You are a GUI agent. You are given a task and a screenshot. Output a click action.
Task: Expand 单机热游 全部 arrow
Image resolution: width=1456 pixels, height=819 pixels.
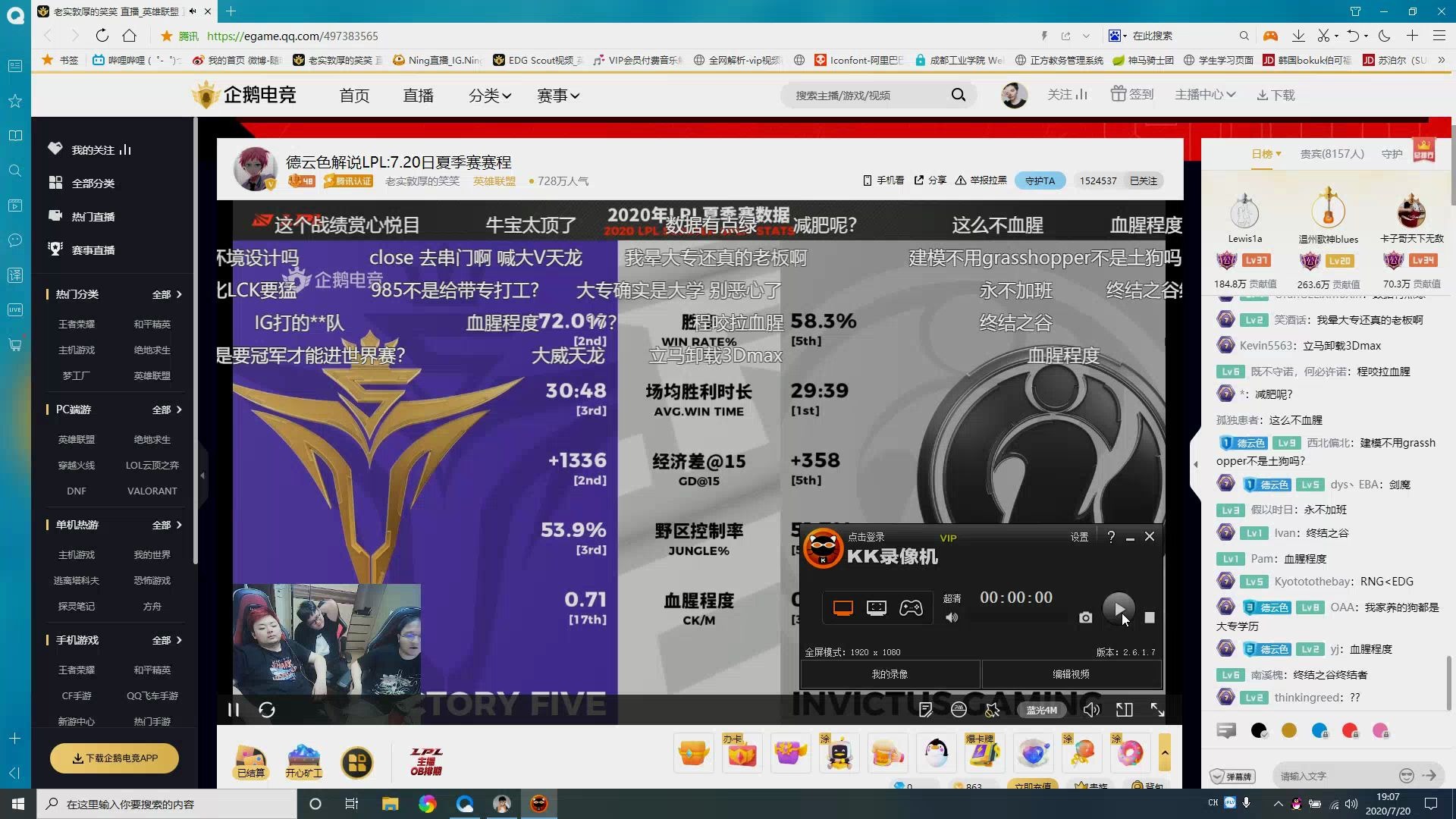point(168,525)
